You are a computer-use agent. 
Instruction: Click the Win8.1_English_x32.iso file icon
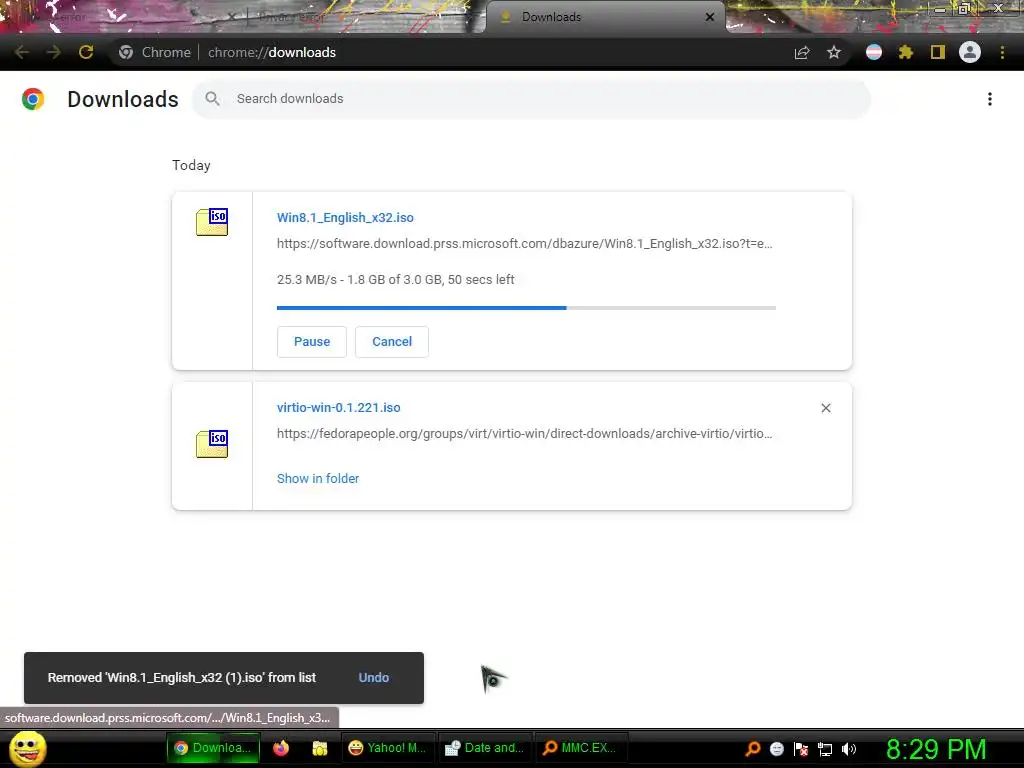pyautogui.click(x=212, y=222)
